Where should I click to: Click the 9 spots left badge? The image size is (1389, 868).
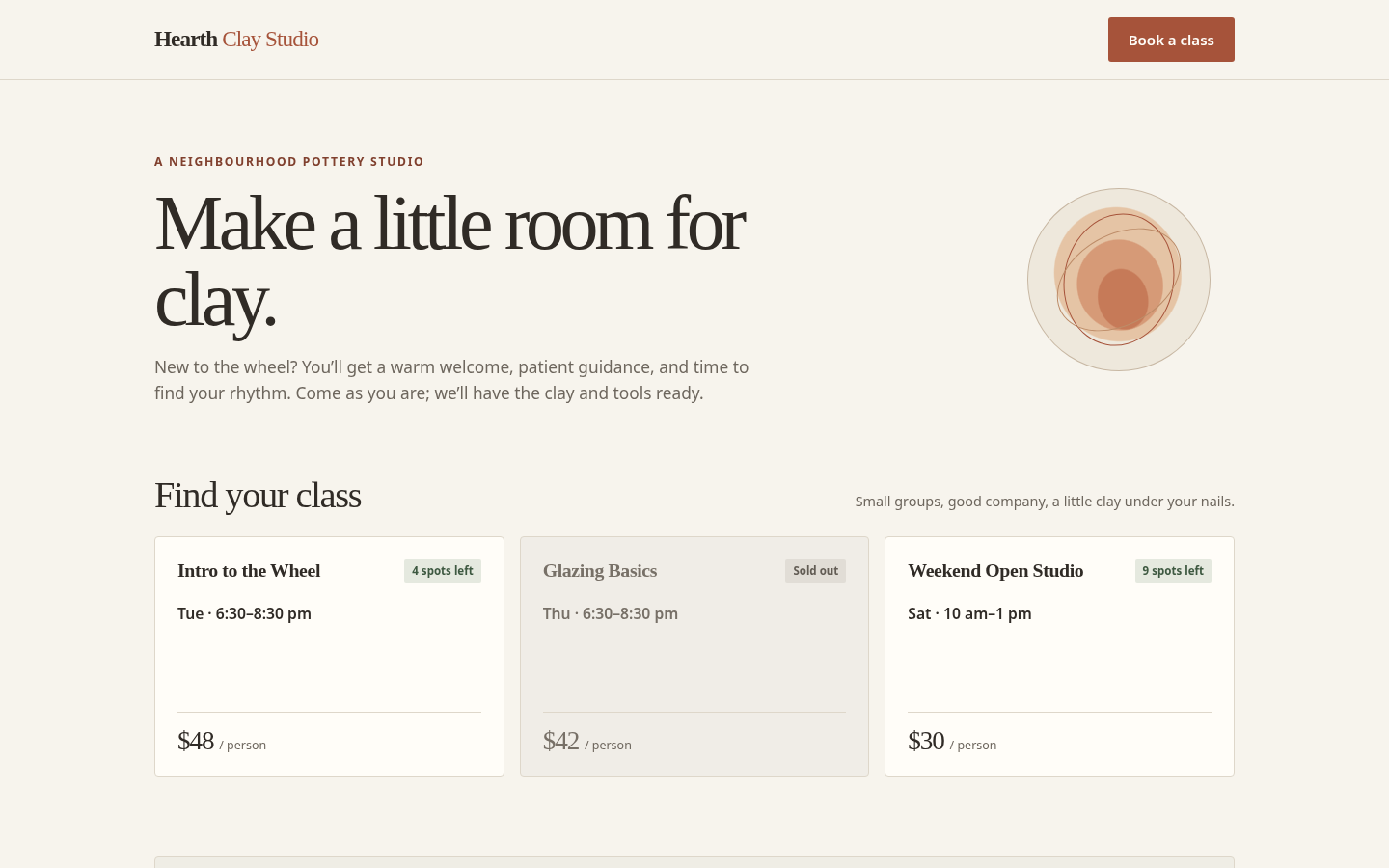tap(1173, 571)
